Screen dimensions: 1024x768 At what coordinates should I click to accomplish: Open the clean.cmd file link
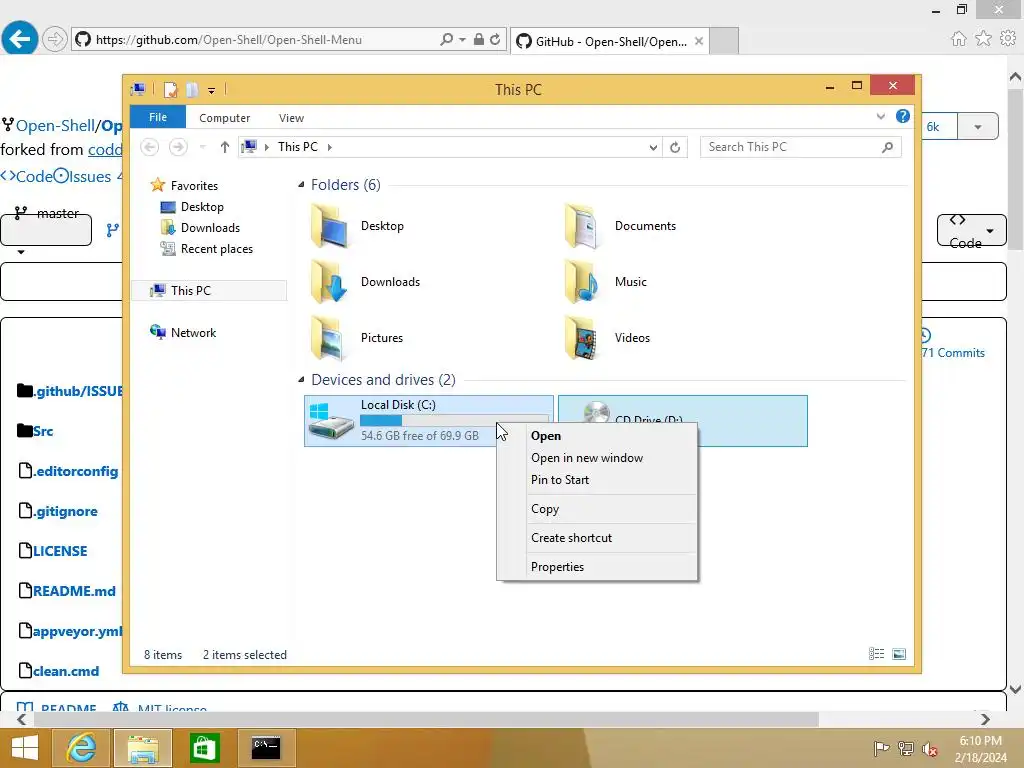click(66, 671)
